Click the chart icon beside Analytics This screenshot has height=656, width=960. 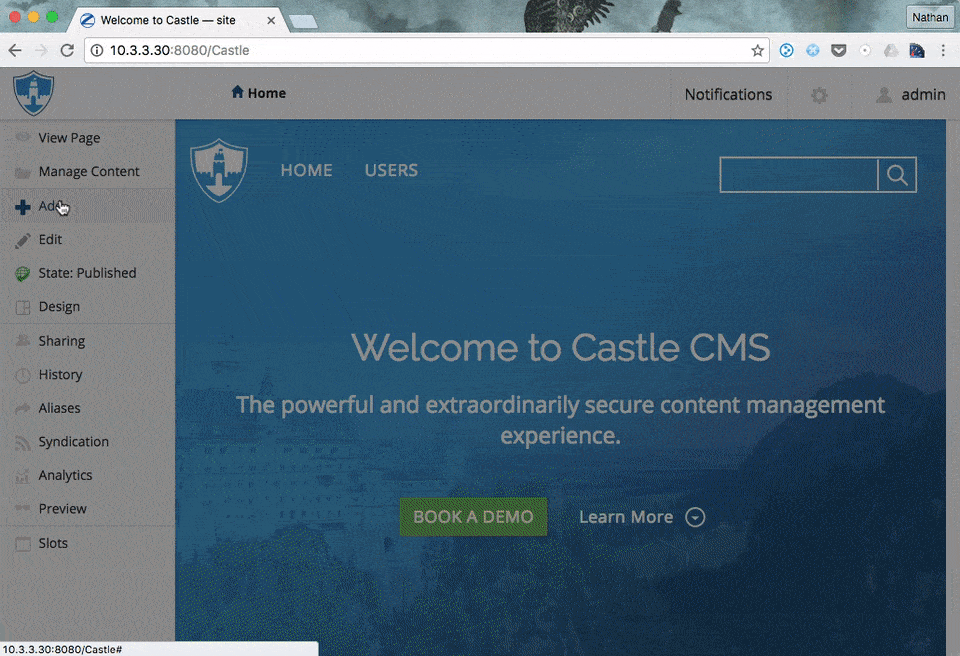[x=23, y=476]
